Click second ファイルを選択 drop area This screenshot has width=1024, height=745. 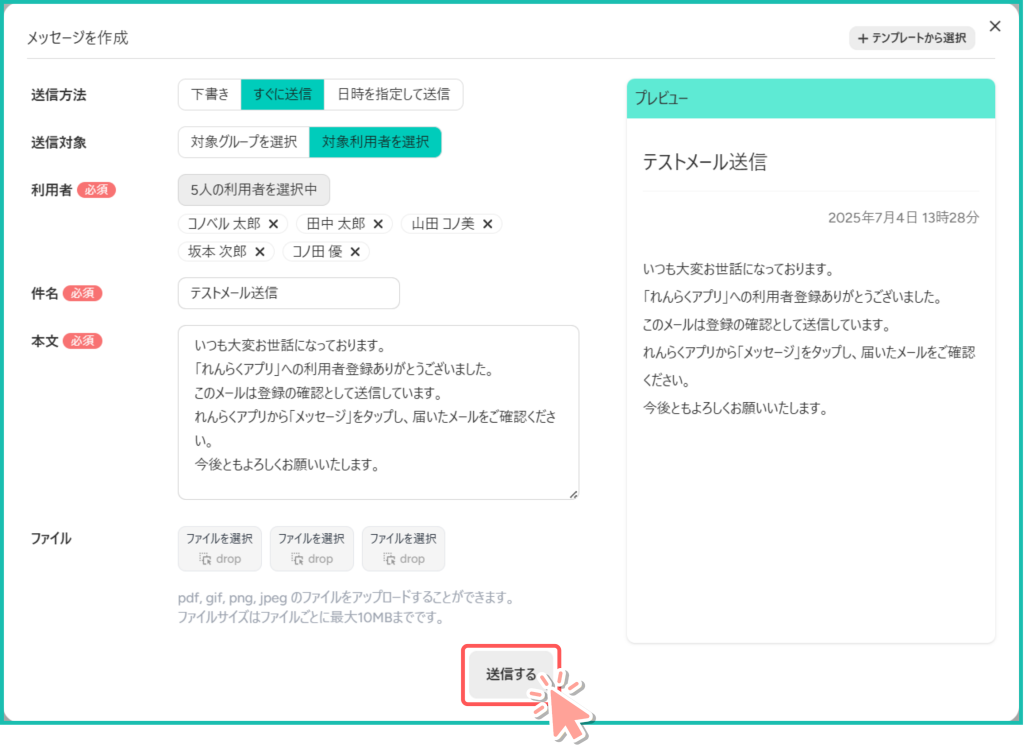tap(311, 549)
